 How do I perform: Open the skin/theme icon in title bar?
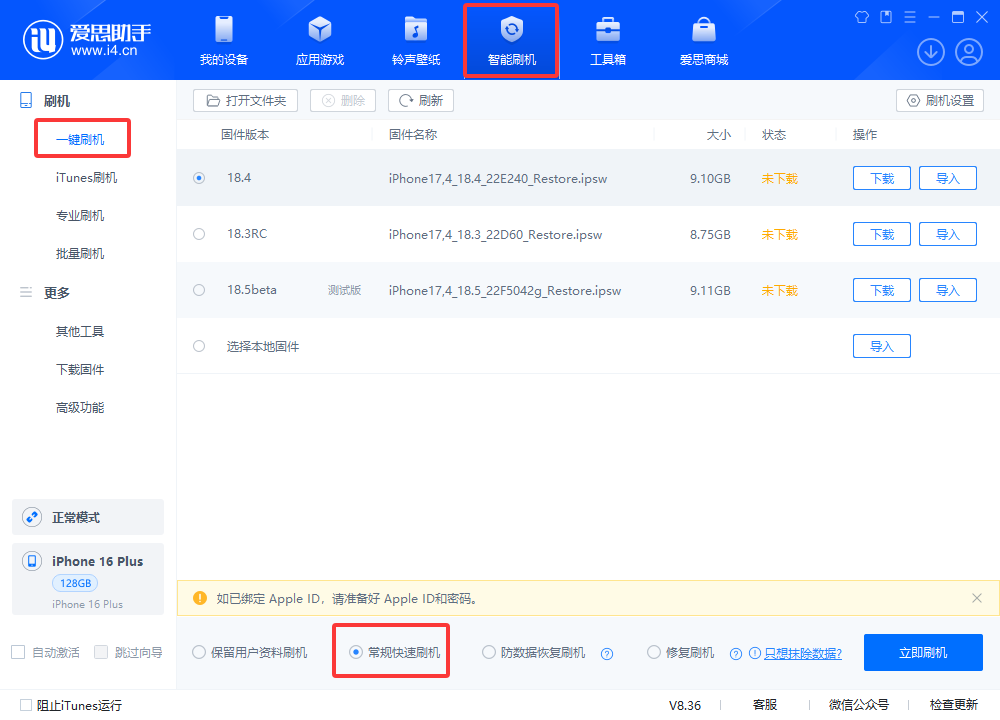(861, 17)
